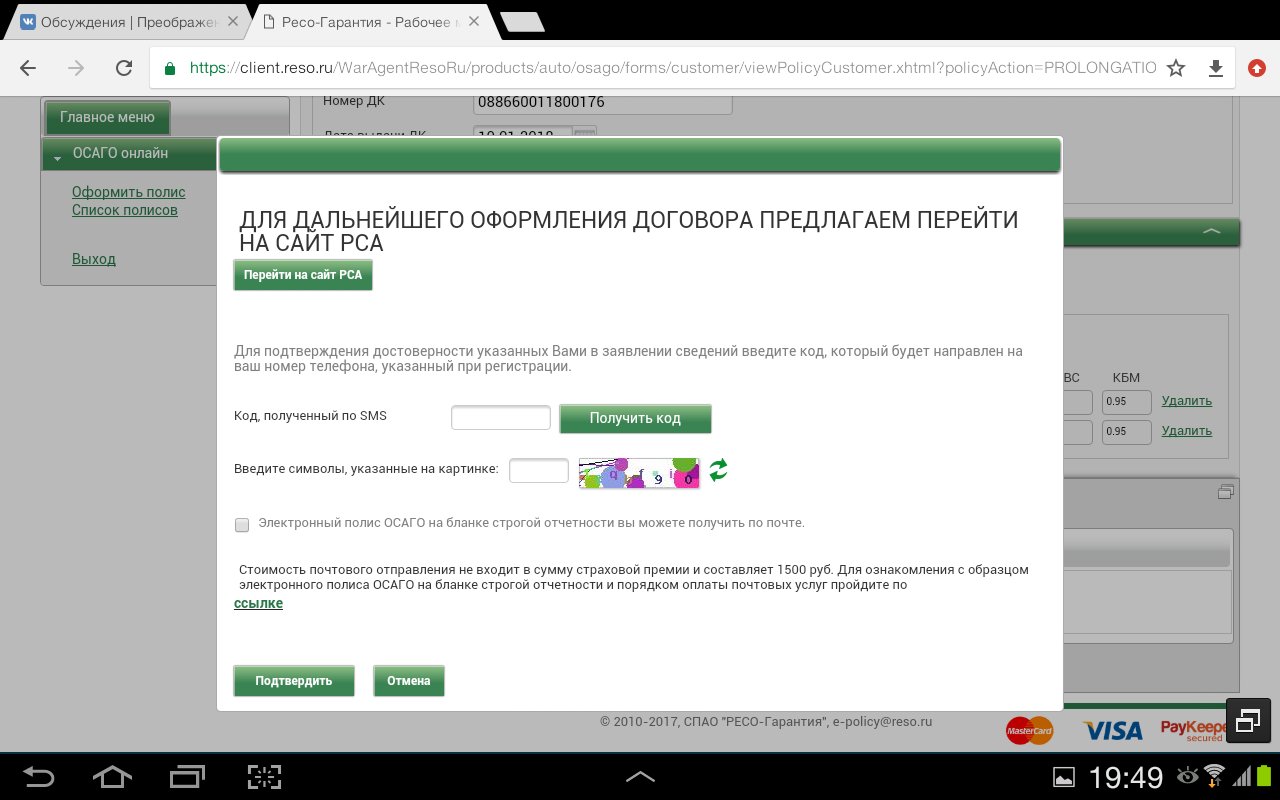
Task: Click Перейти на сайт РСА button
Action: (303, 275)
